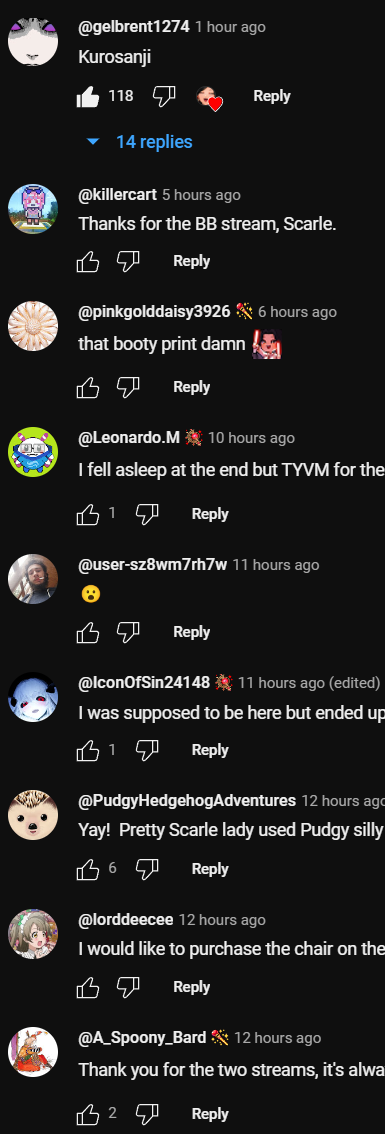Dislike the Kurosanji comment

(x=164, y=96)
